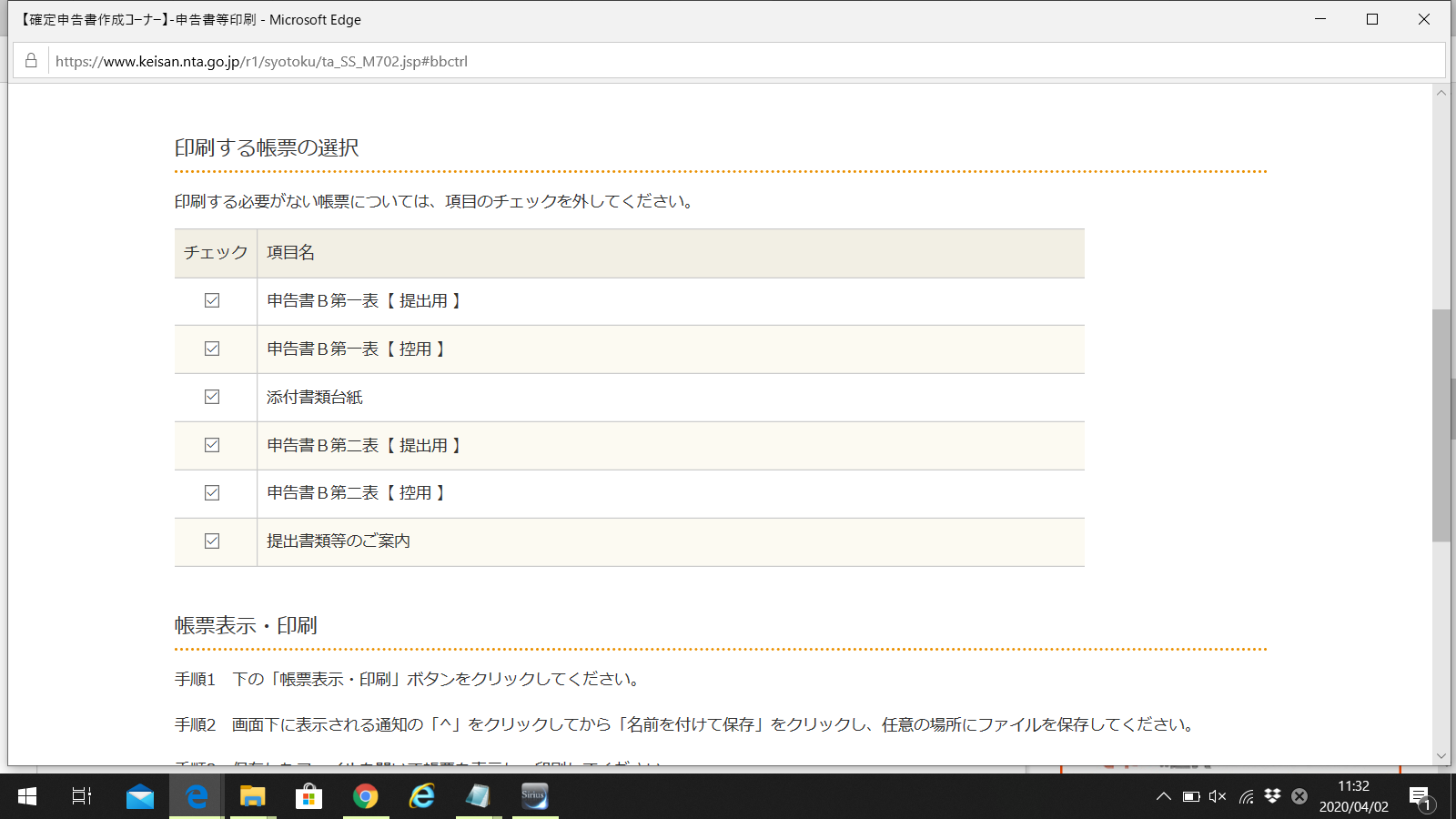The height and width of the screenshot is (819, 1456).
Task: Uncheck 申告書Ｂ第一表【提出用】
Action: pyautogui.click(x=212, y=300)
